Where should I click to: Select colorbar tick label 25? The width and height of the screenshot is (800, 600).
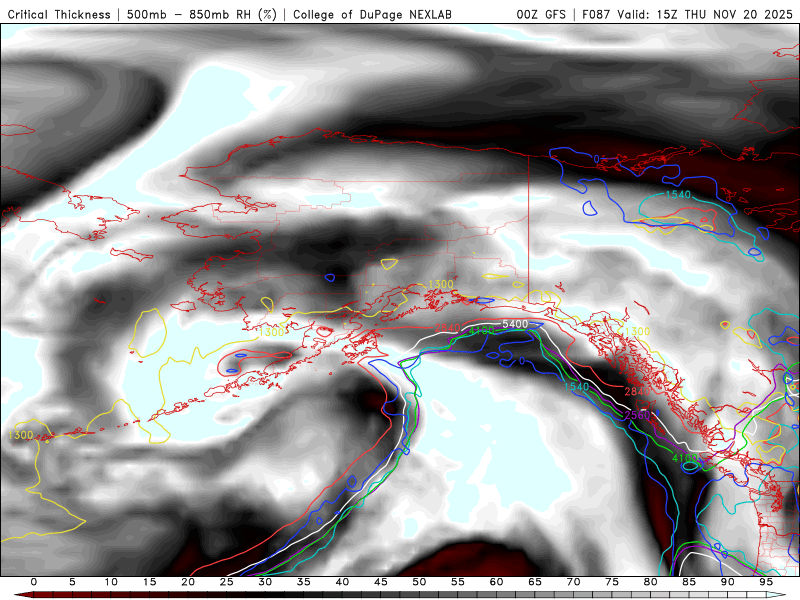coord(227,582)
